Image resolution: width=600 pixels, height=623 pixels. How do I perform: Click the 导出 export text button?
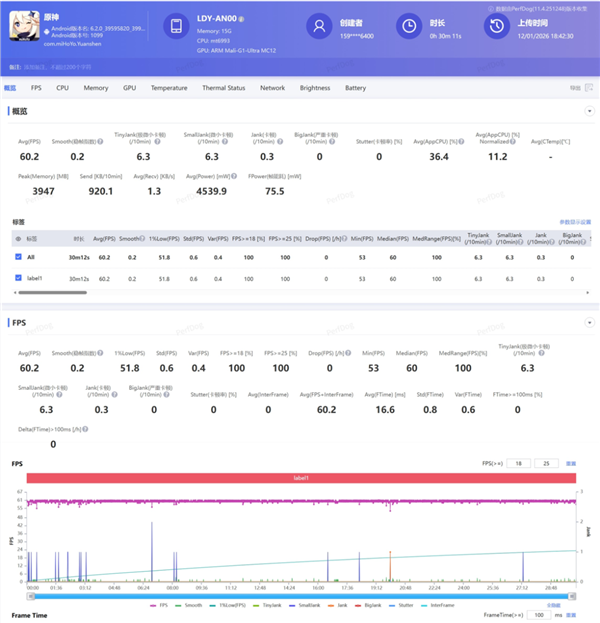click(x=575, y=88)
